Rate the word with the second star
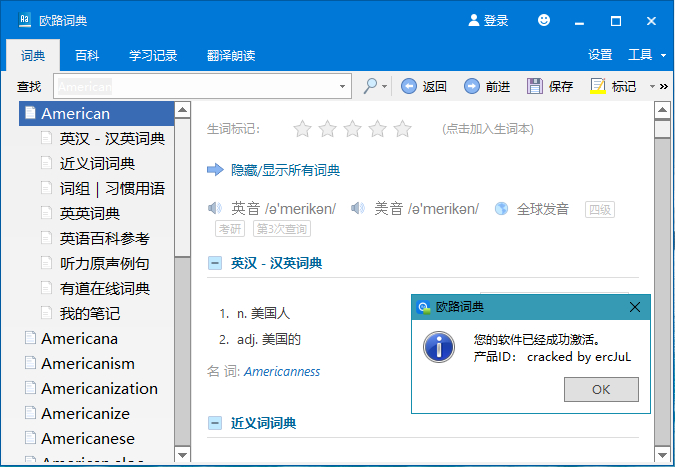This screenshot has width=675, height=467. point(327,128)
